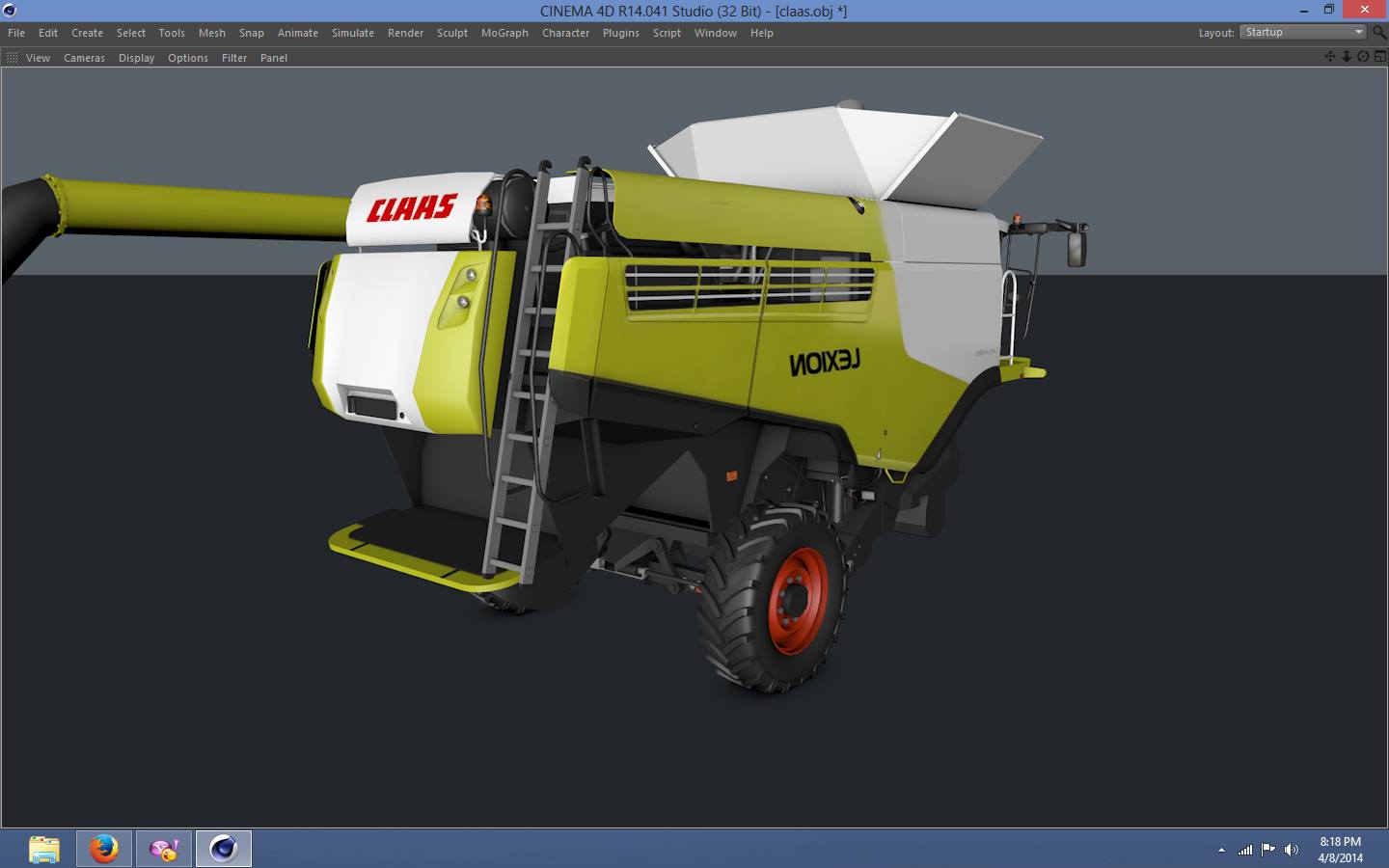Open the Action Center flag icon
The width and height of the screenshot is (1389, 868).
[x=1268, y=850]
